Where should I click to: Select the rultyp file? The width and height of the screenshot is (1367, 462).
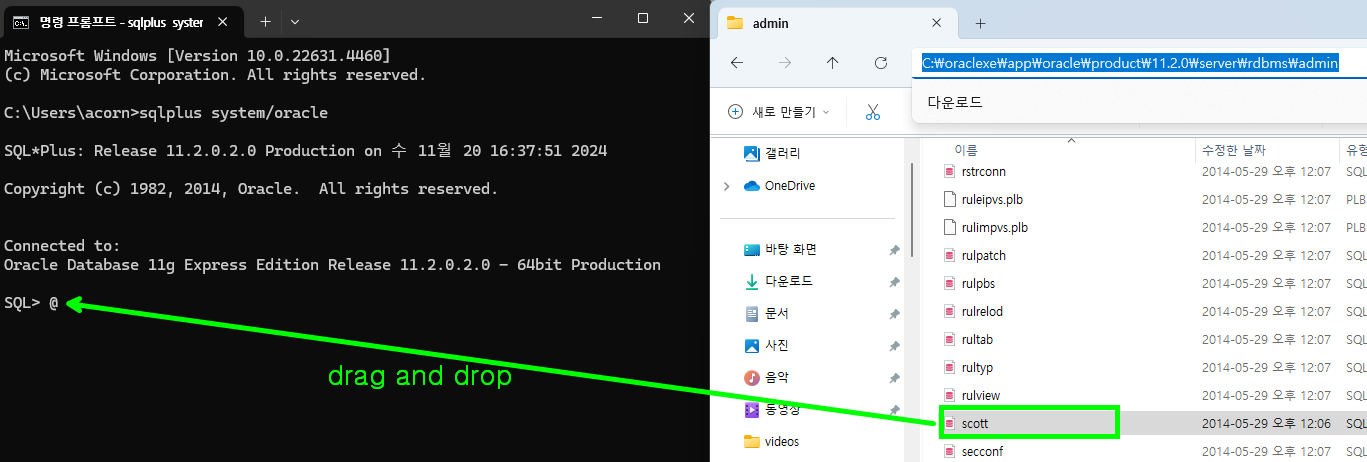(977, 367)
